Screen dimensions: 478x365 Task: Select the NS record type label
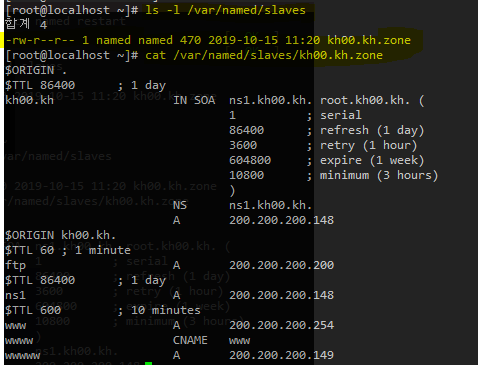180,205
